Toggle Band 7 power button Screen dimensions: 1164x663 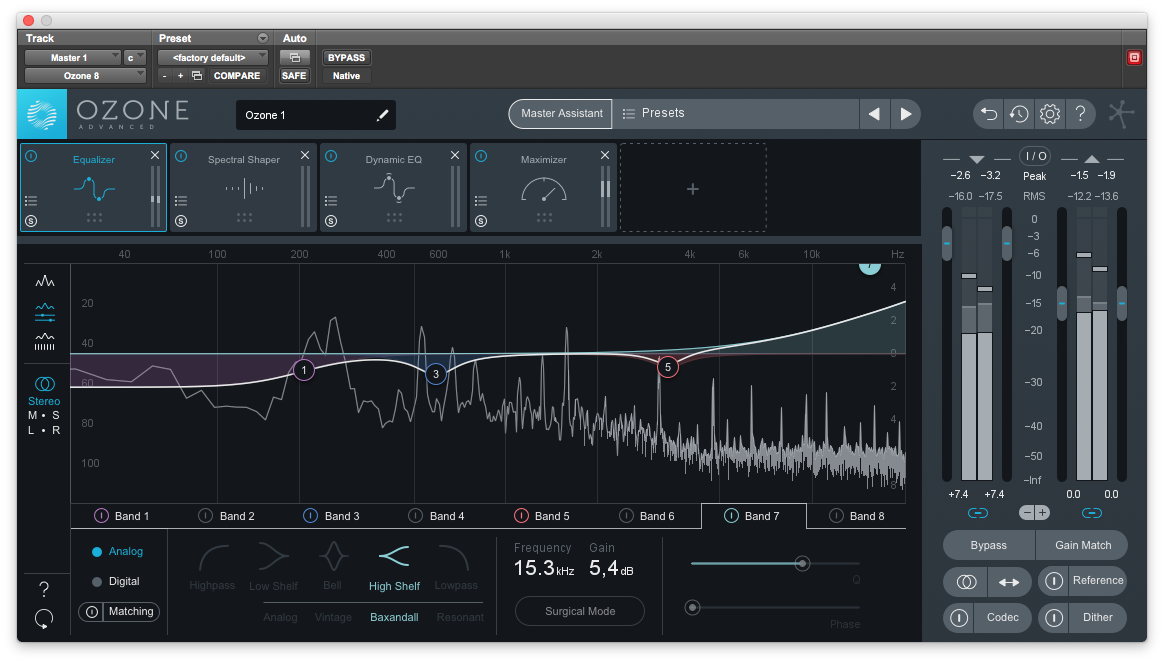(731, 516)
